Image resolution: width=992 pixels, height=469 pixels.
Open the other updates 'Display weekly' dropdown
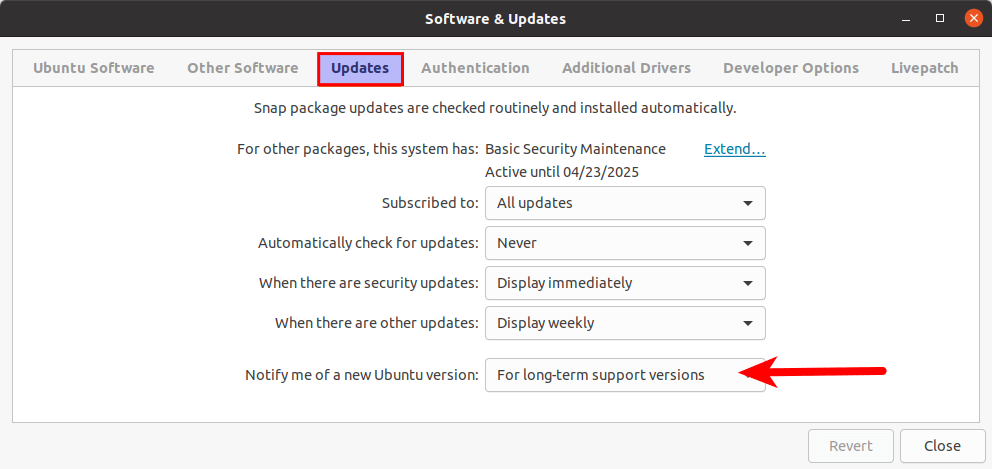pyautogui.click(x=625, y=323)
